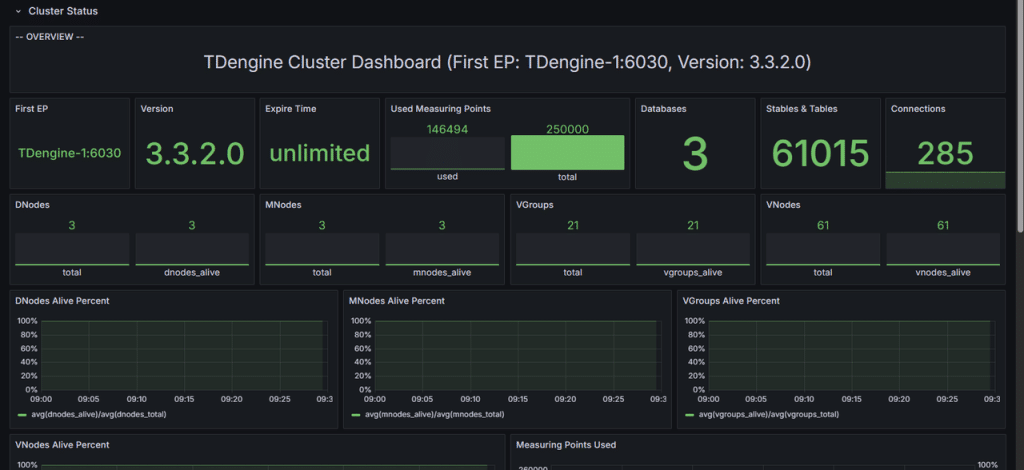Click the green mnodes_alive legend color marker

[356, 415]
